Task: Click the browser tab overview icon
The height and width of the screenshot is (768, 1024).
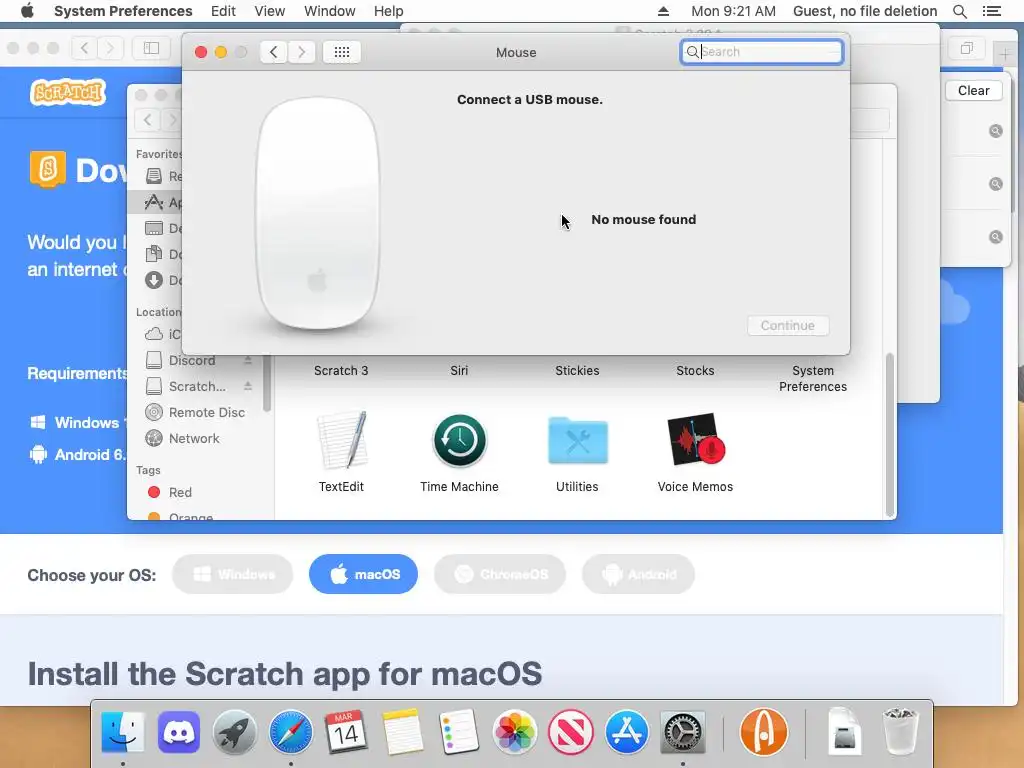Action: pos(967,48)
